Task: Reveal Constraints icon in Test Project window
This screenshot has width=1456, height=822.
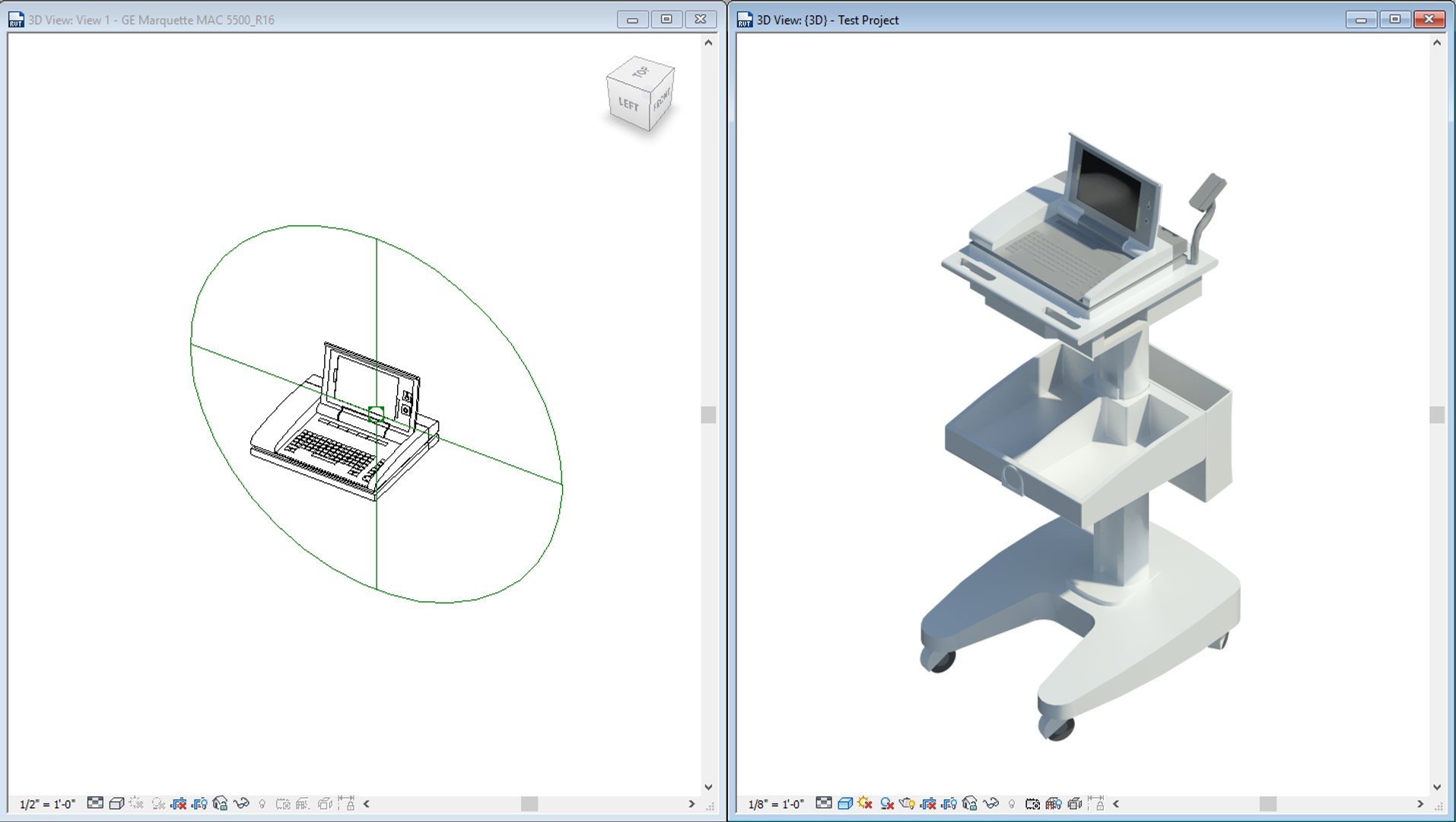Action: pyautogui.click(x=1096, y=803)
